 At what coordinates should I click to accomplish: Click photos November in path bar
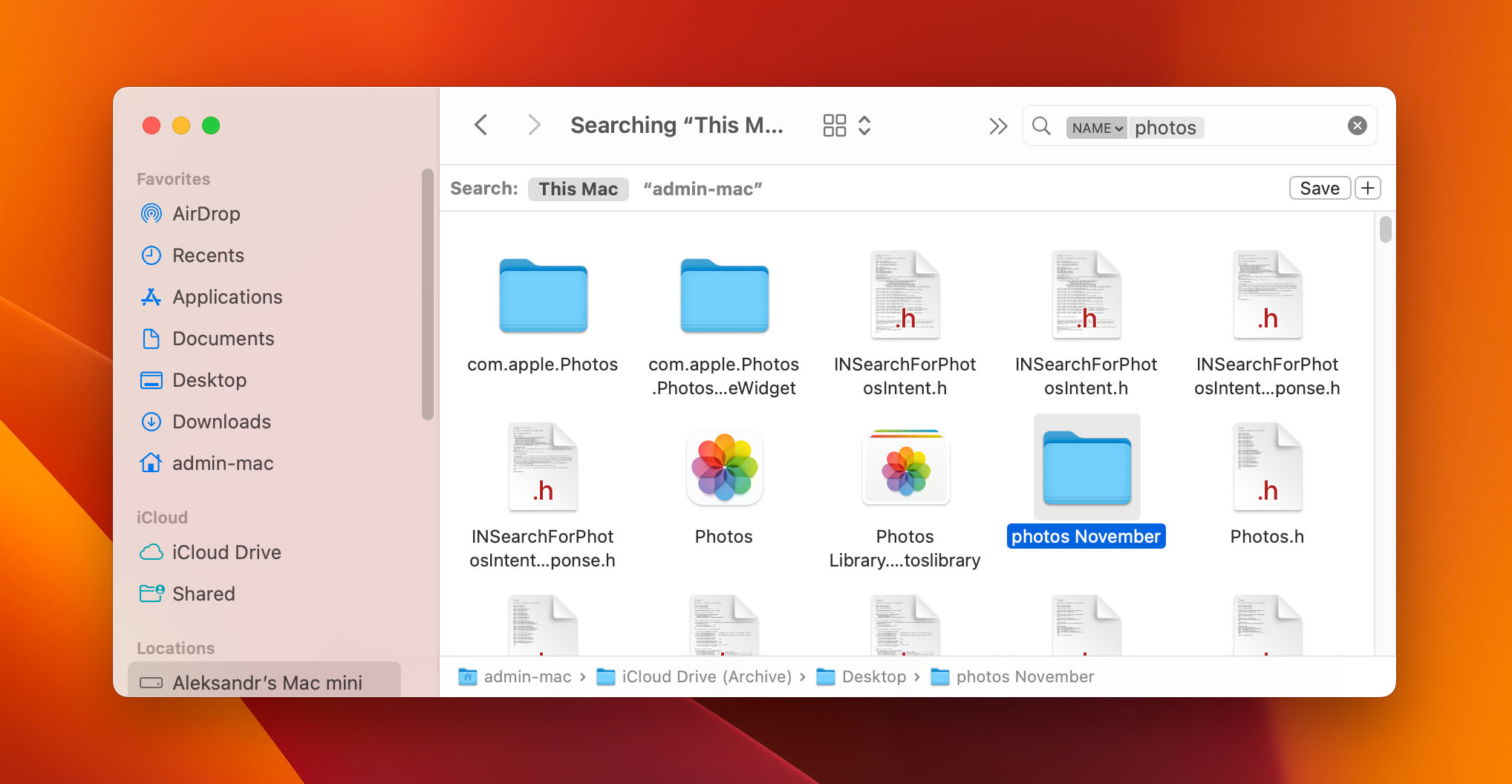pos(1025,676)
